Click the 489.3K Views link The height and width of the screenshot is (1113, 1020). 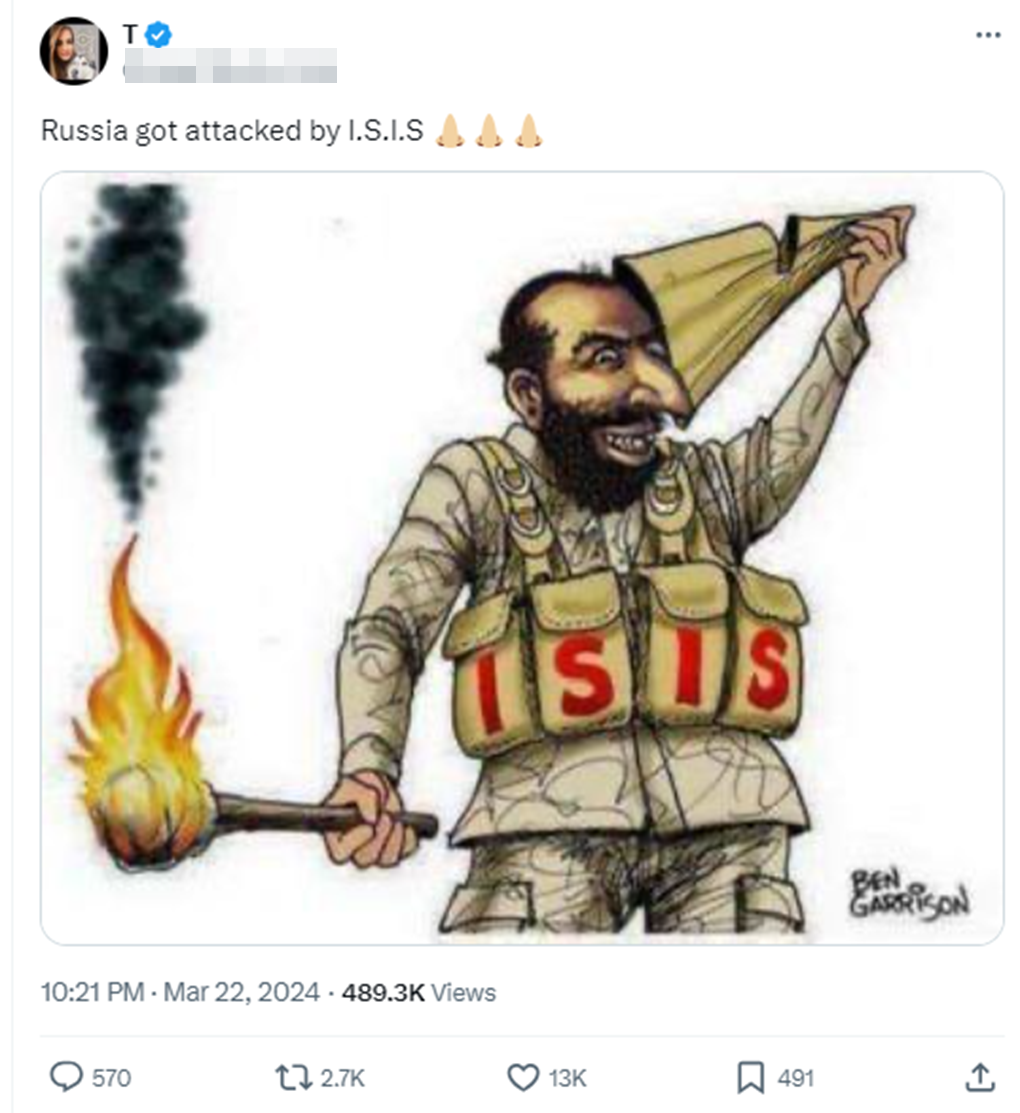pyautogui.click(x=413, y=994)
